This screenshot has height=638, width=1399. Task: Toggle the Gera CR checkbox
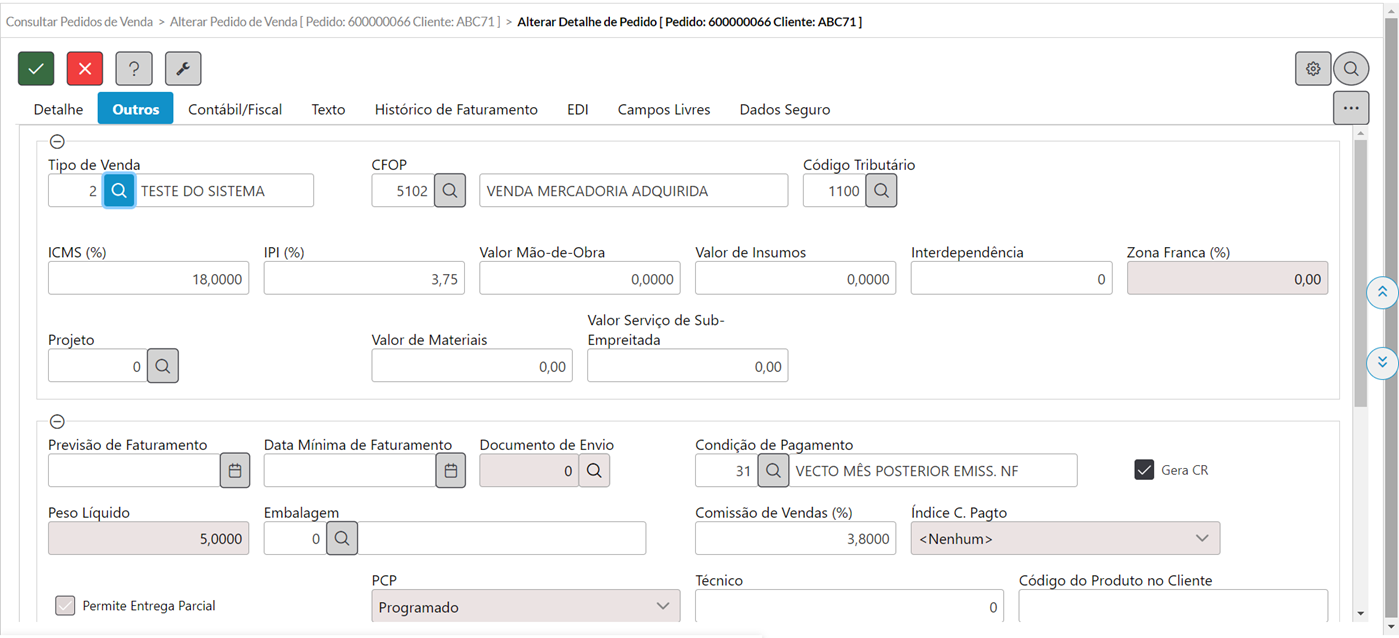tap(1144, 469)
